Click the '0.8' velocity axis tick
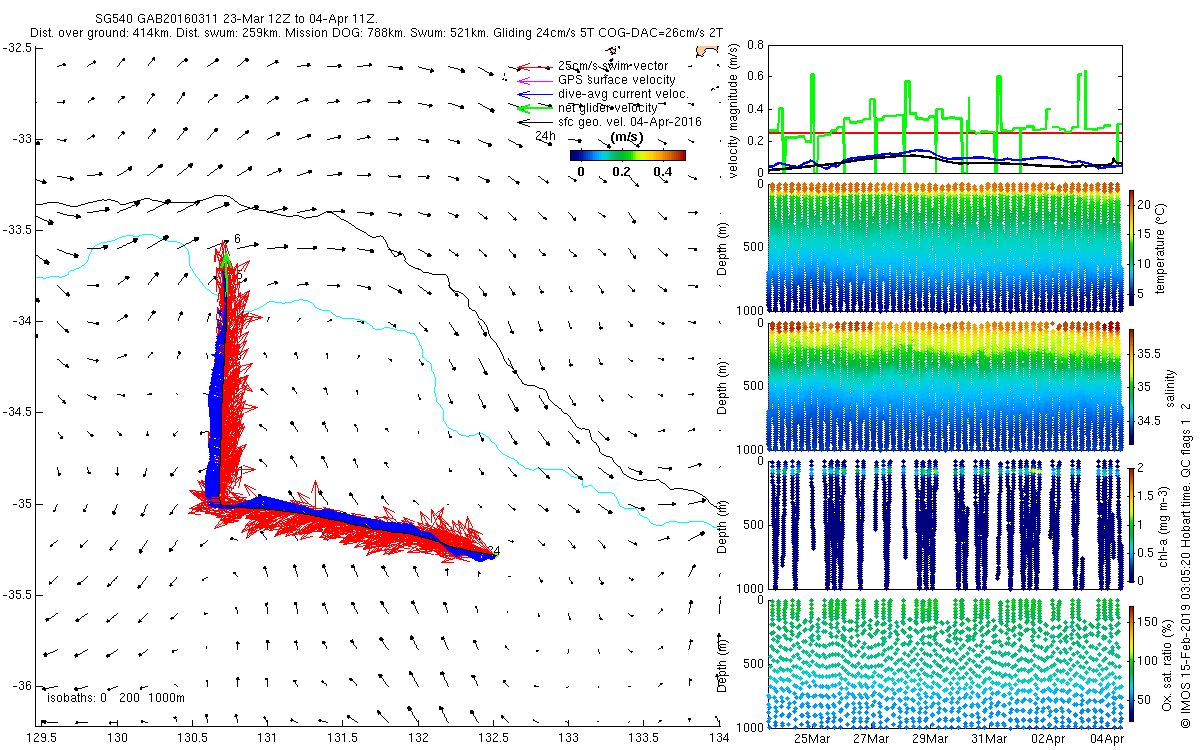Viewport: 1200px width, 750px height. point(755,46)
